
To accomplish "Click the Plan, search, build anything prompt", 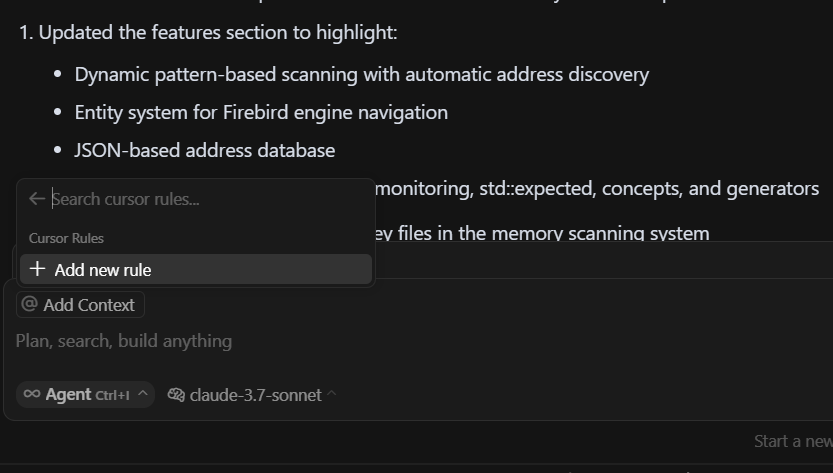I will click(124, 341).
